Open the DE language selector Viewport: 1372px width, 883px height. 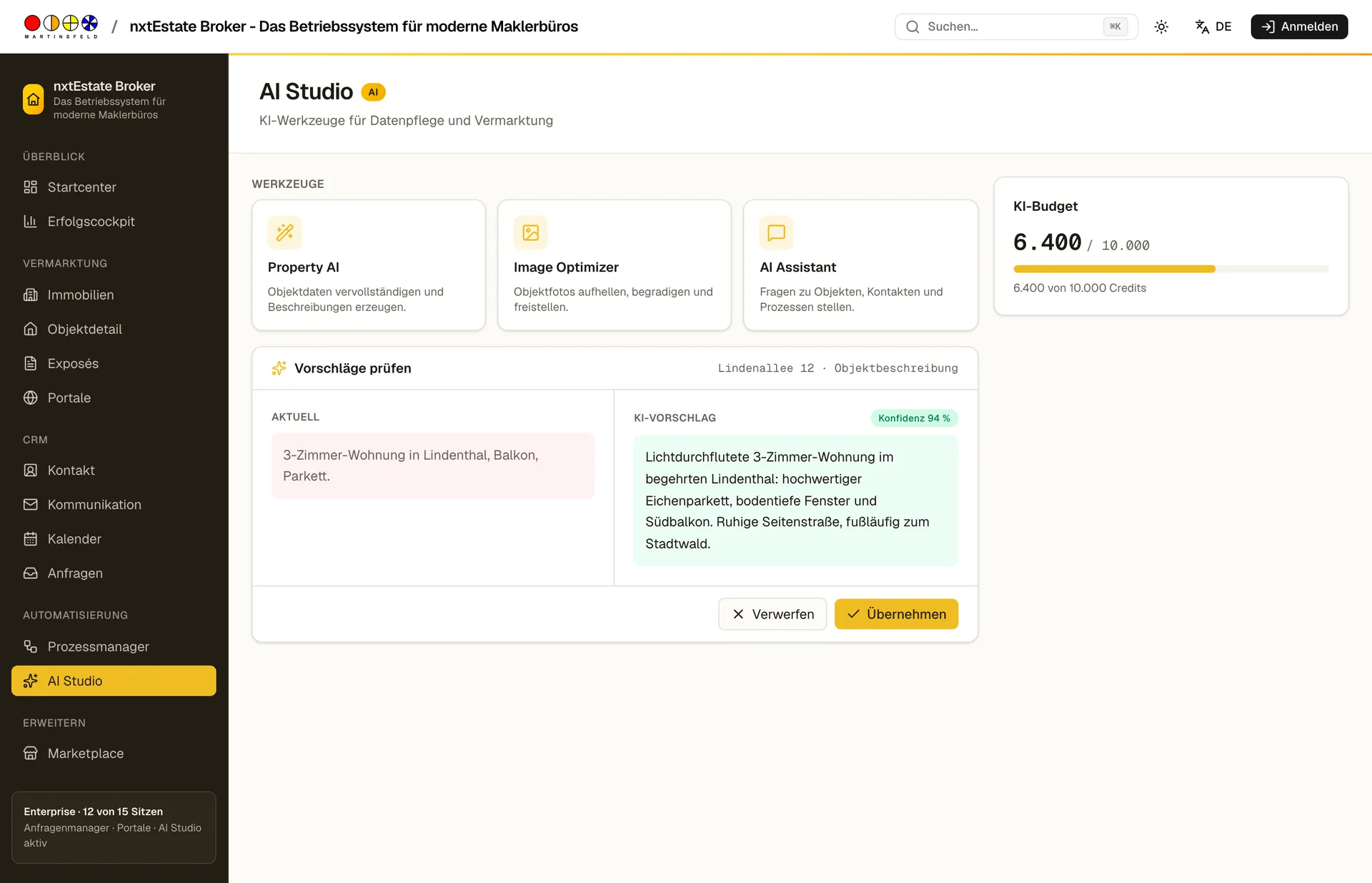point(1213,26)
